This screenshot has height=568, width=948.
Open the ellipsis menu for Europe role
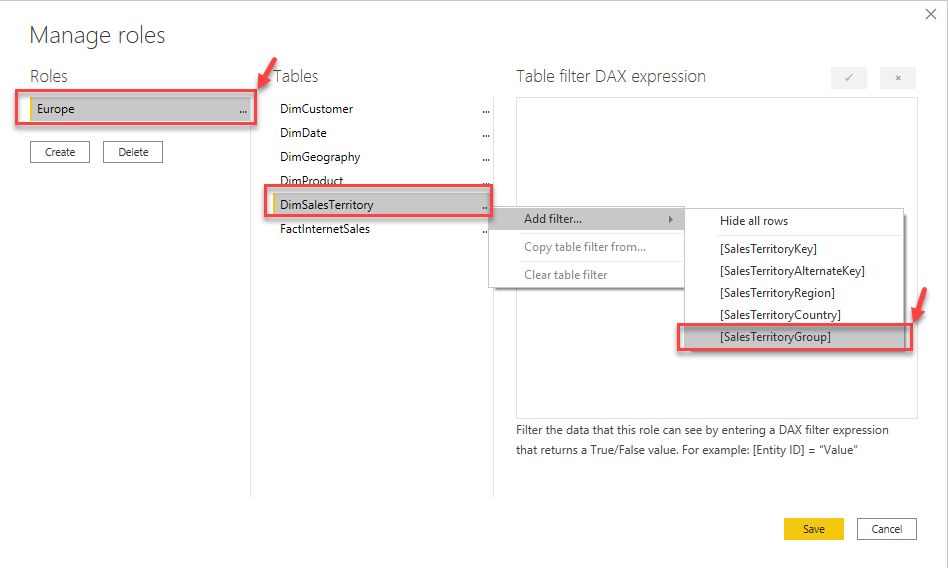[x=242, y=111]
